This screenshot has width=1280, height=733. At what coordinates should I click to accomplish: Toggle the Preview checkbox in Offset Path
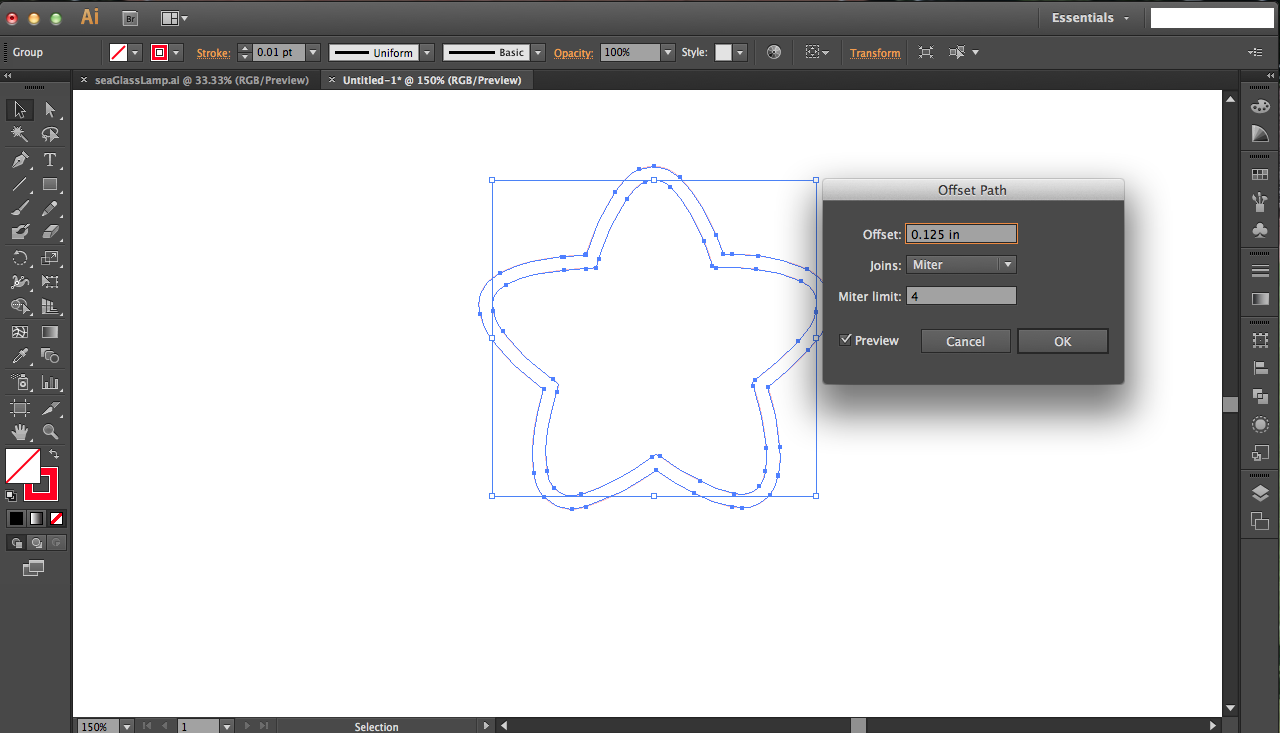tap(846, 340)
